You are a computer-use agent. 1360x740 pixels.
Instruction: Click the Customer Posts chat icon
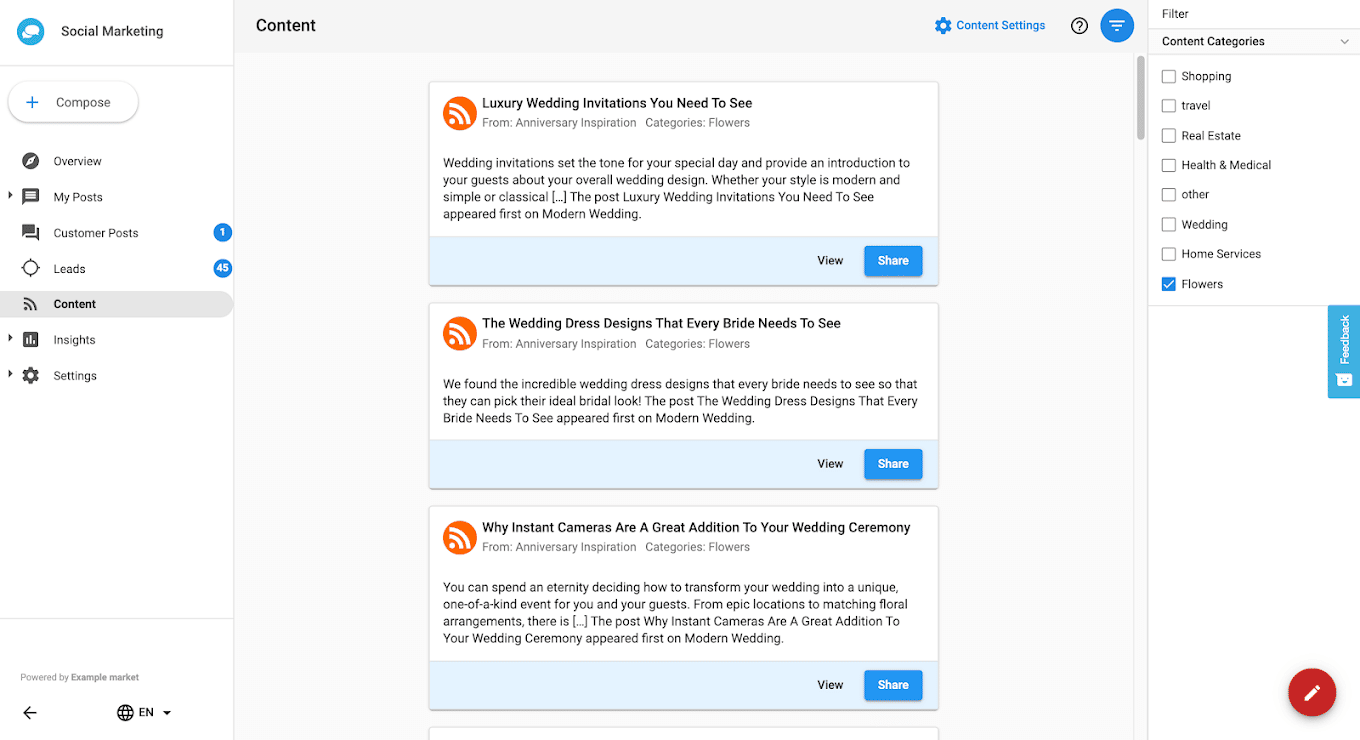tap(31, 233)
